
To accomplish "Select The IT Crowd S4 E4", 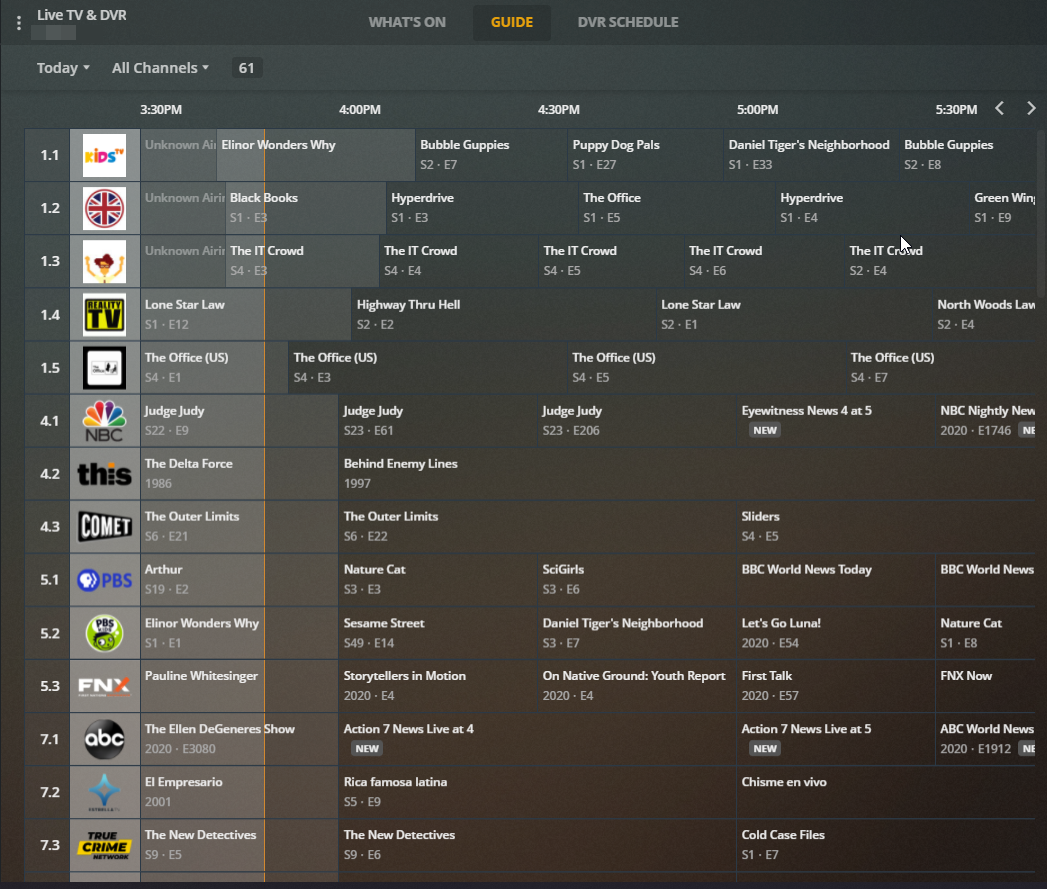I will (x=459, y=260).
